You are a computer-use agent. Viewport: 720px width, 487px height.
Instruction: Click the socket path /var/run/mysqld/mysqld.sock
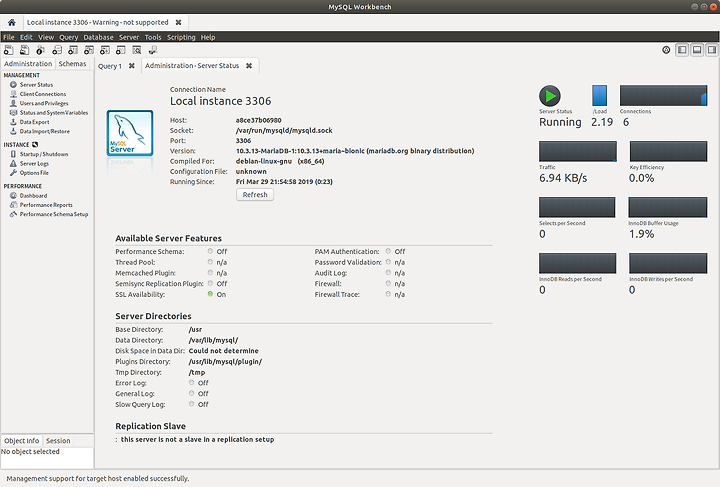284,130
